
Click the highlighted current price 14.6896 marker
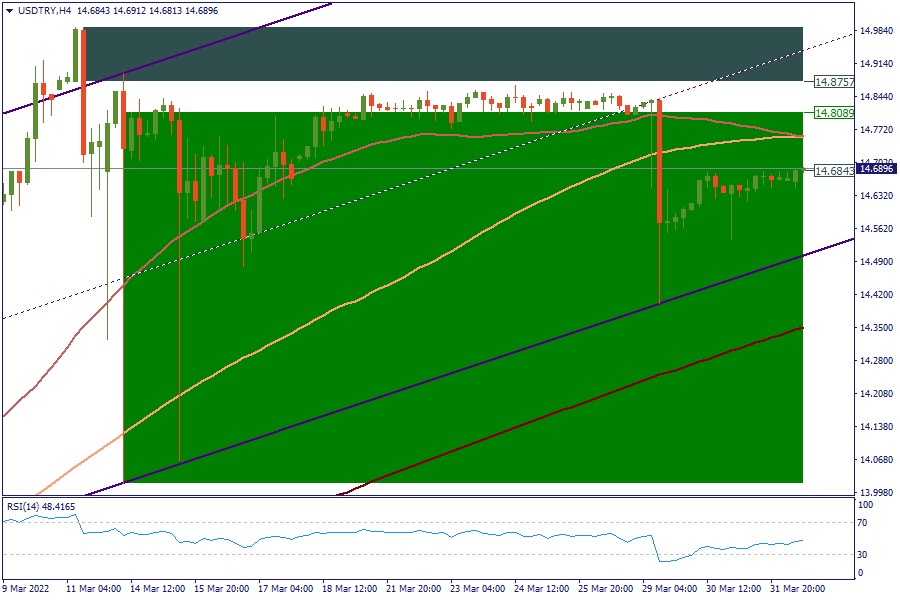click(877, 169)
